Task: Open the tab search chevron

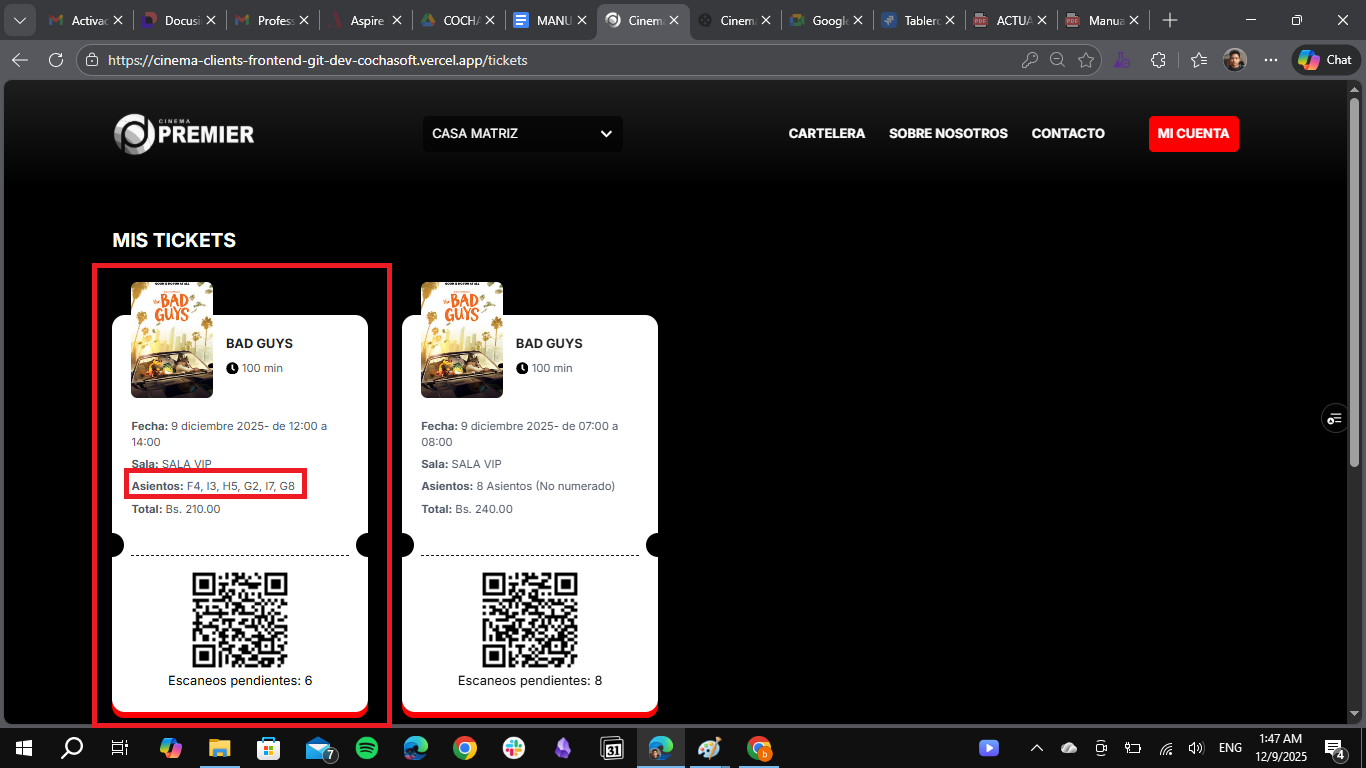Action: 20,19
